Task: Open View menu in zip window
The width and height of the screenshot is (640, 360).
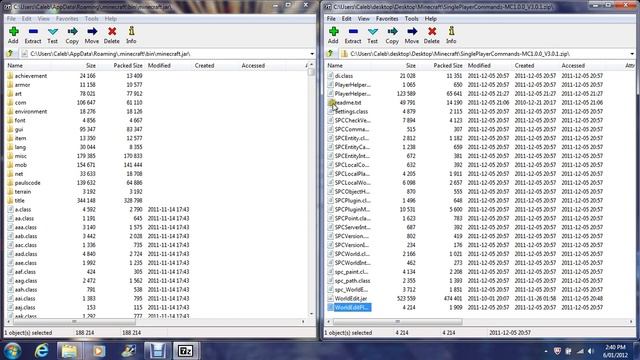Action: [x=363, y=19]
